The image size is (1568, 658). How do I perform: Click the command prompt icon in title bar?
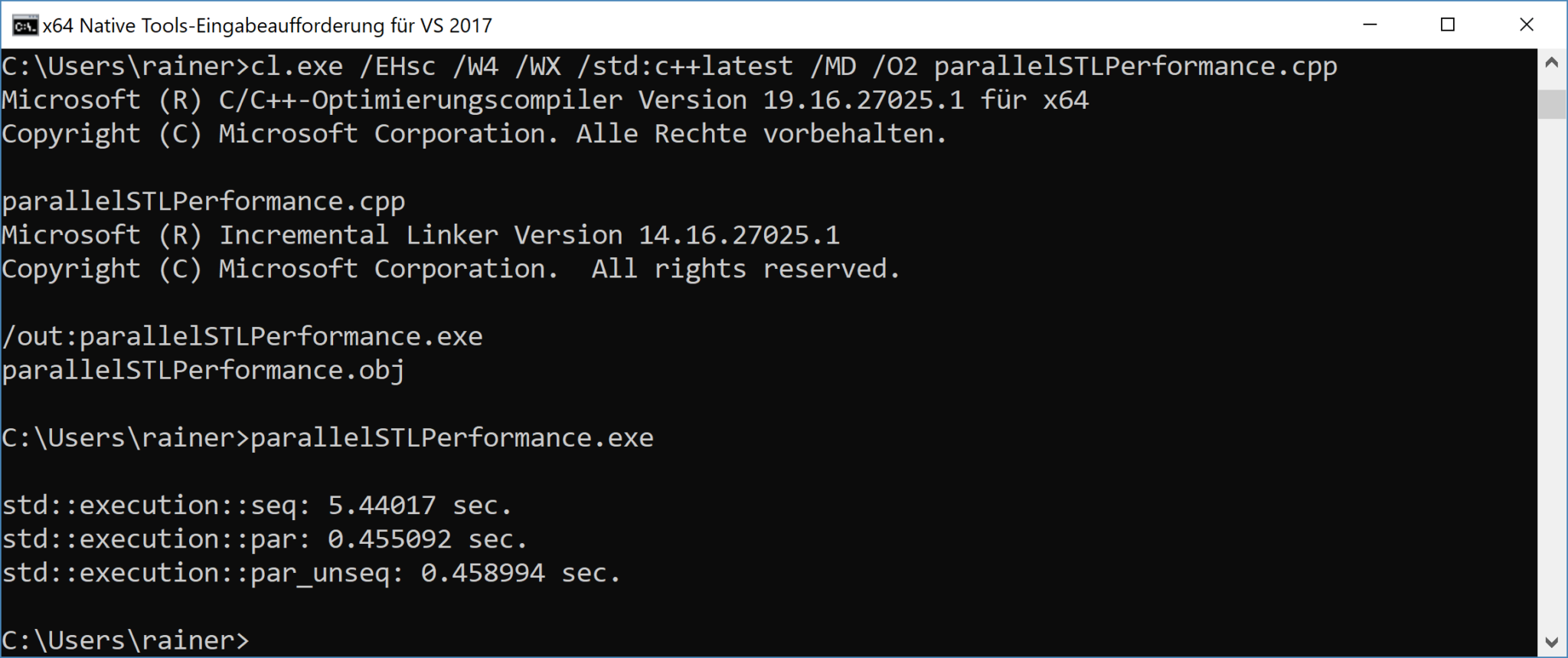(x=24, y=25)
